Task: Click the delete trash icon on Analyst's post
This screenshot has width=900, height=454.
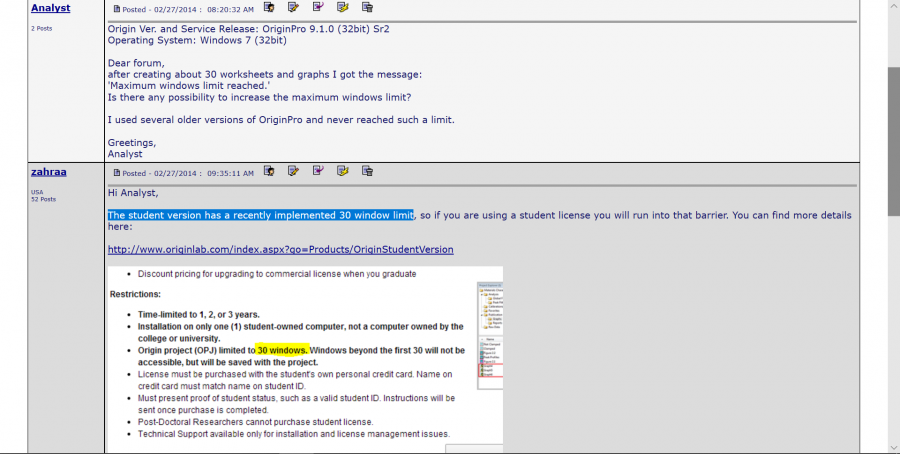Action: pos(367,7)
